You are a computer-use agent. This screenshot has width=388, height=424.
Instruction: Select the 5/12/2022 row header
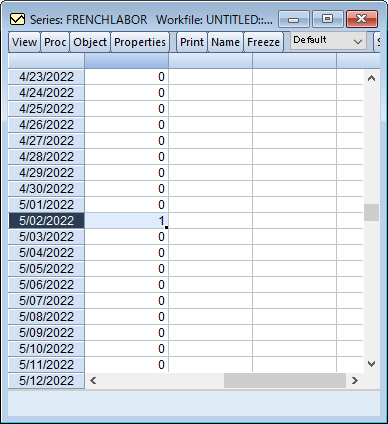(x=46, y=381)
